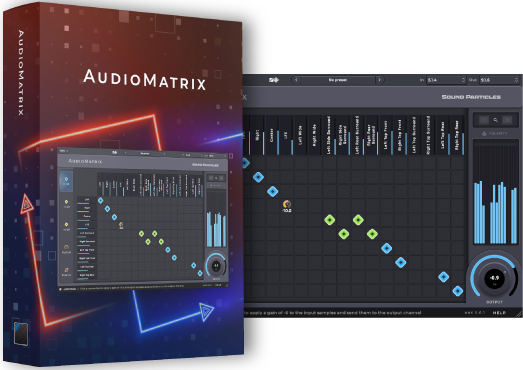523x370 pixels.
Task: Click the Sound Particles brand name
Action: click(471, 97)
